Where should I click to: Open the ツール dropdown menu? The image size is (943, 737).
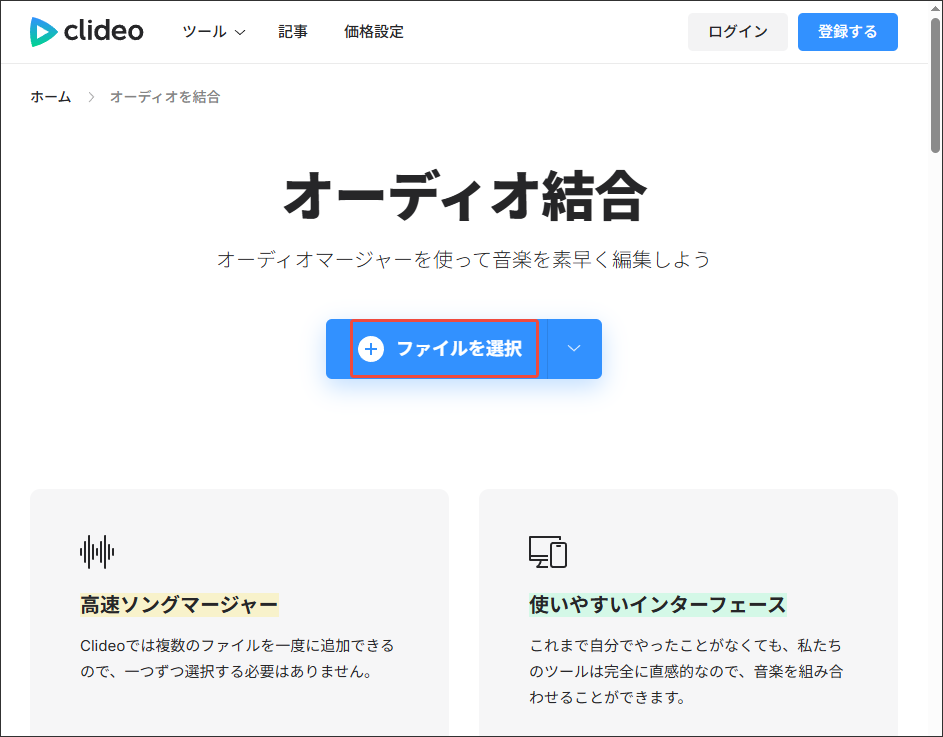point(213,31)
